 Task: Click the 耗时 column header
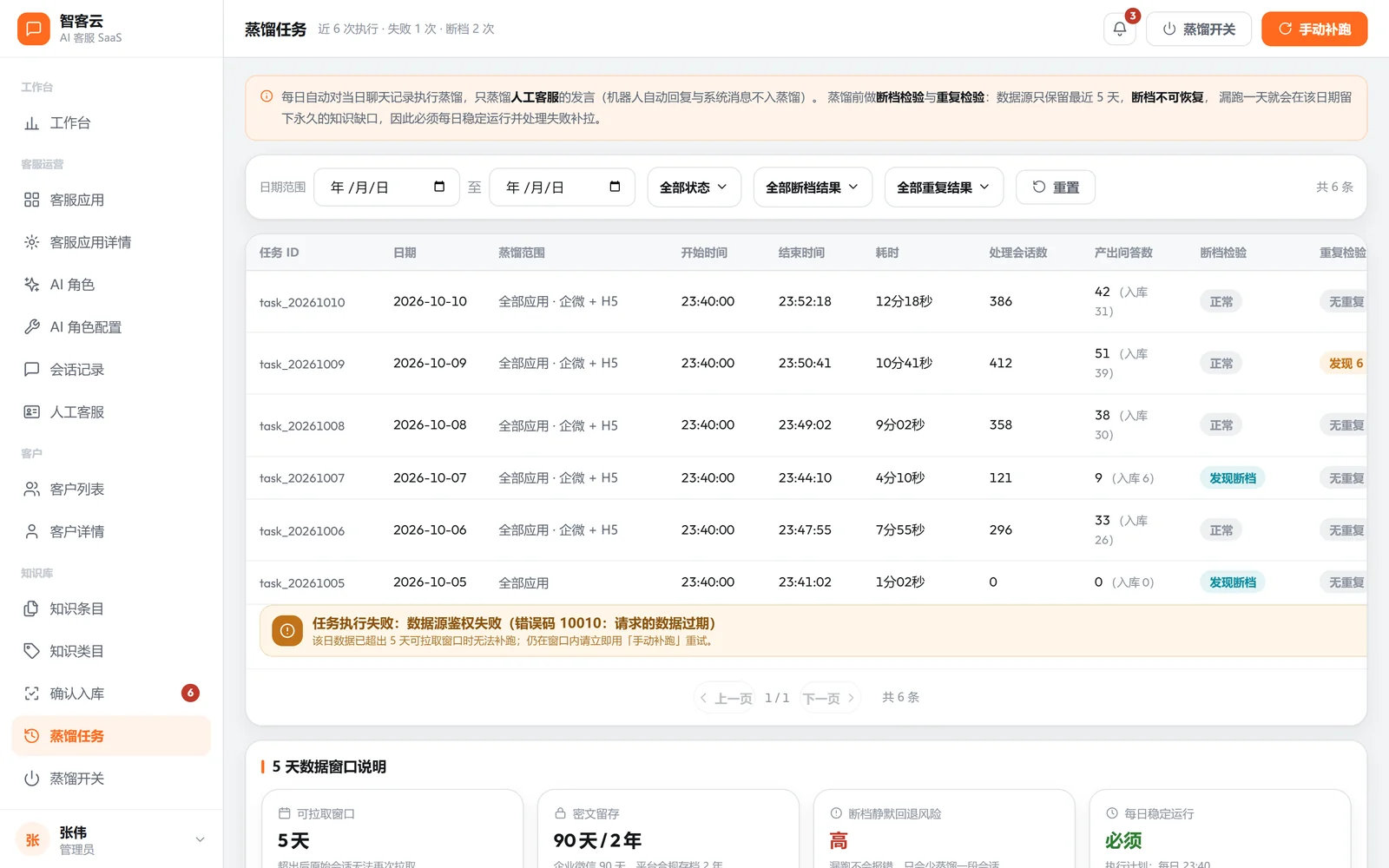(x=887, y=253)
